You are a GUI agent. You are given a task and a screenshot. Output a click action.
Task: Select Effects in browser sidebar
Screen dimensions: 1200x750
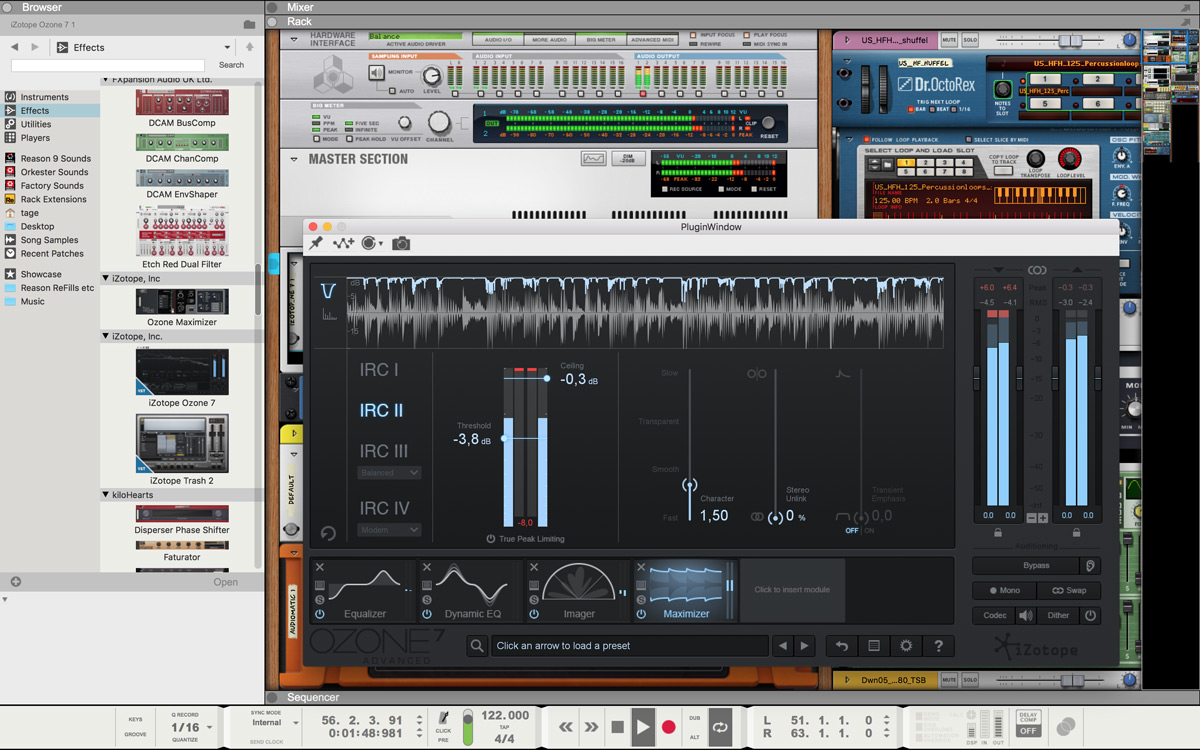tap(35, 111)
